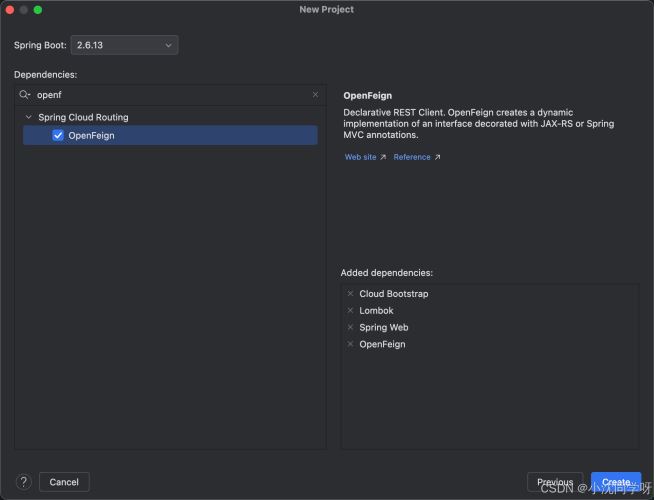Uncheck the OpenFeign checkbox
This screenshot has height=500, width=654.
(58, 135)
